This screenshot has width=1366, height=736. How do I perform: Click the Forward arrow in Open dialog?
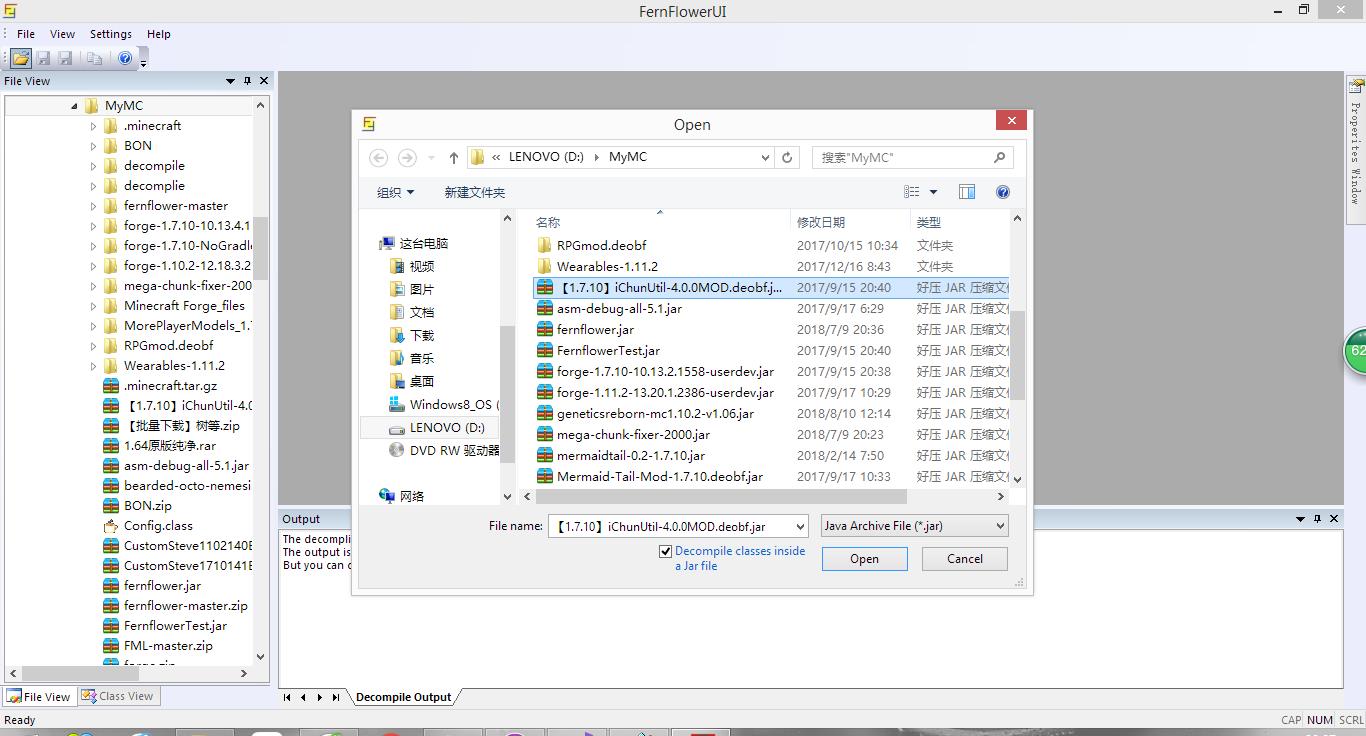click(407, 157)
